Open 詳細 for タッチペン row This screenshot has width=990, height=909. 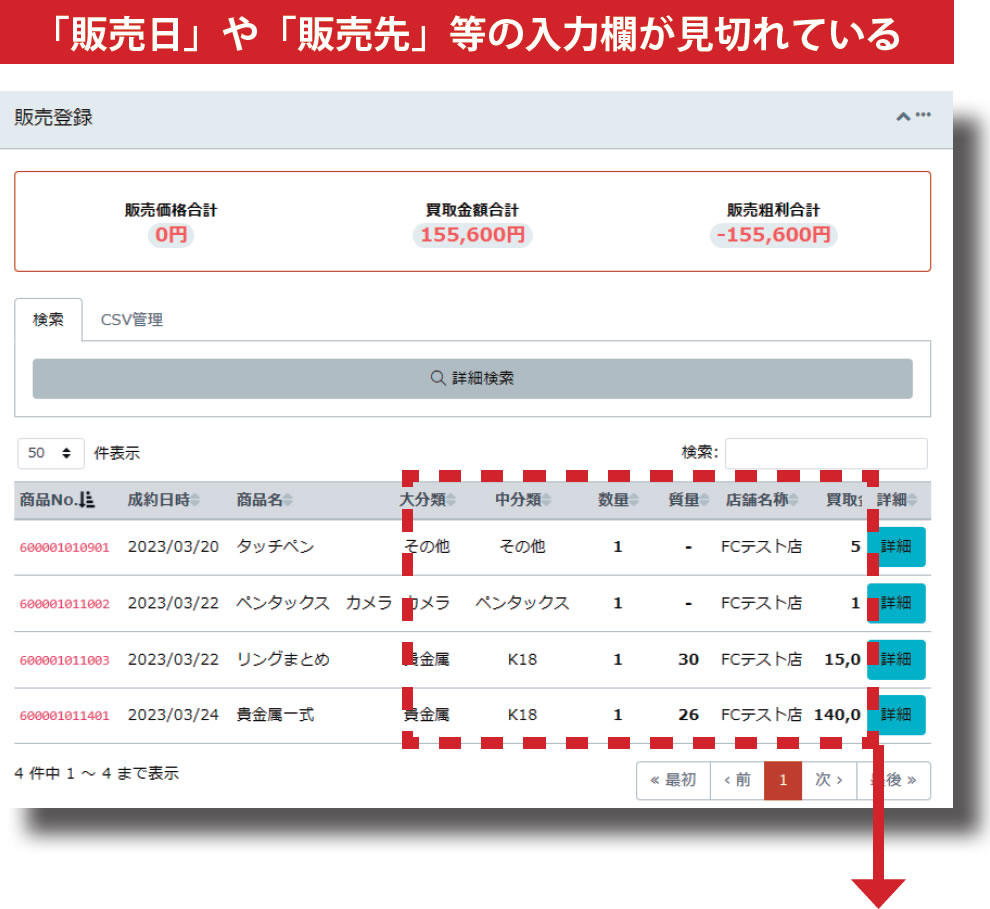[x=896, y=547]
